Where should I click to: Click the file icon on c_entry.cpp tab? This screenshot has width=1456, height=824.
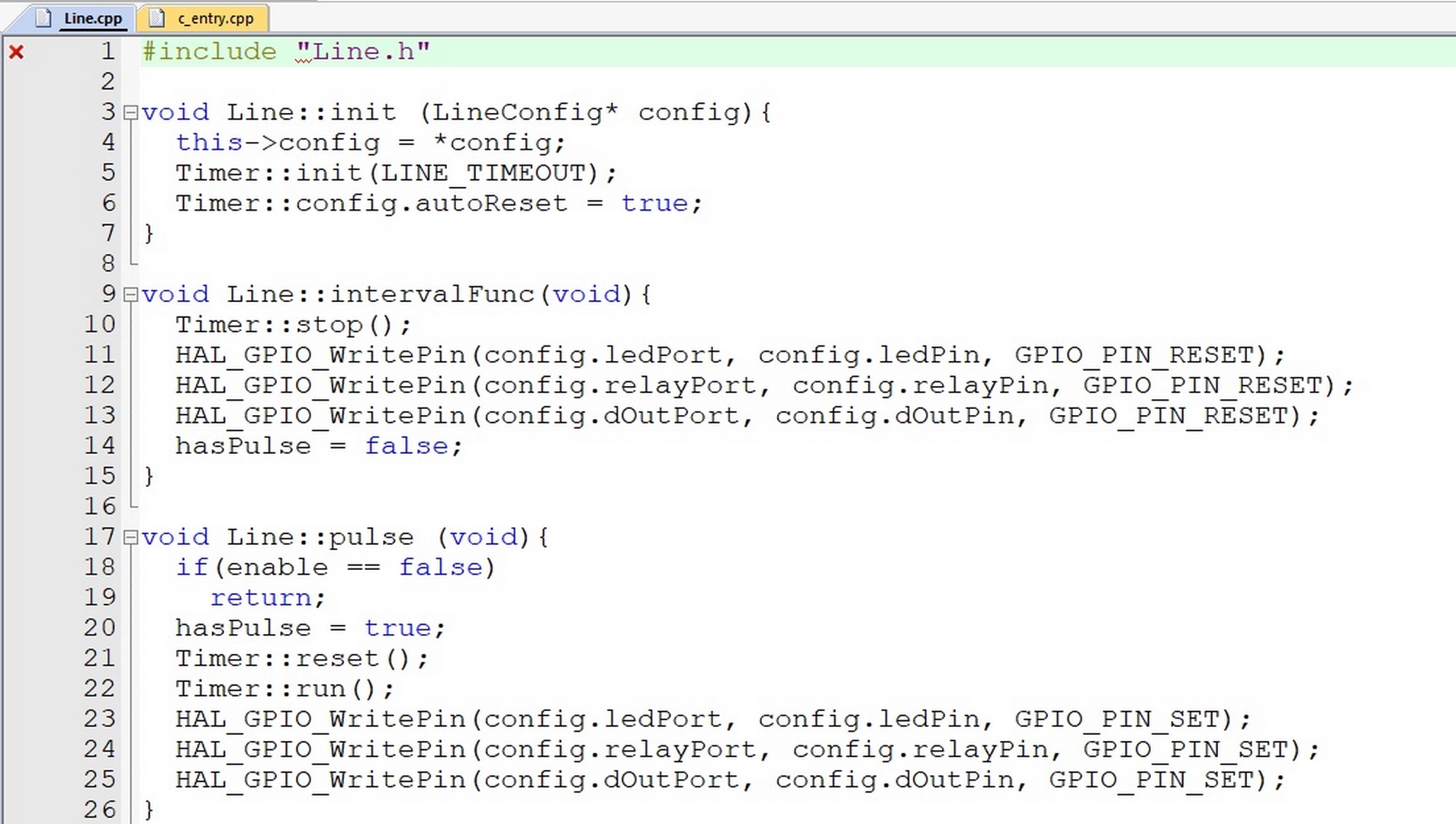156,18
